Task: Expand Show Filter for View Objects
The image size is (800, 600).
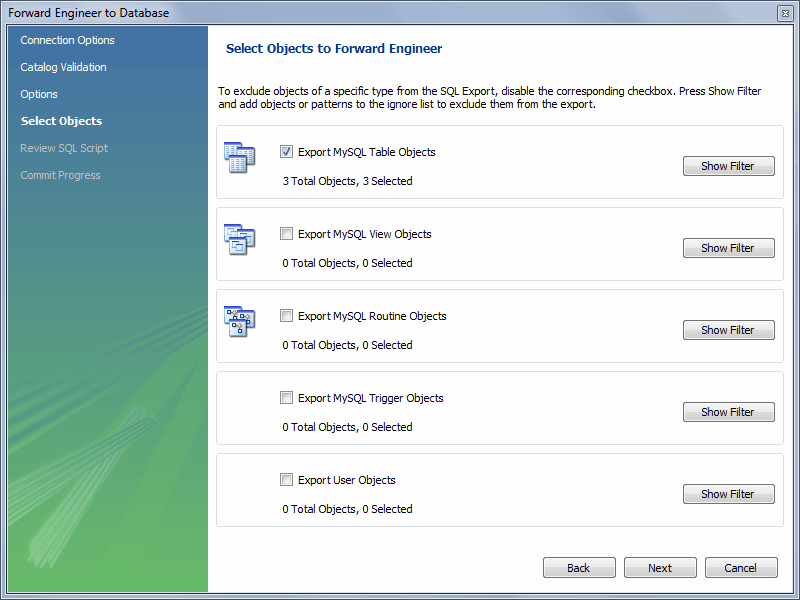Action: (x=728, y=248)
